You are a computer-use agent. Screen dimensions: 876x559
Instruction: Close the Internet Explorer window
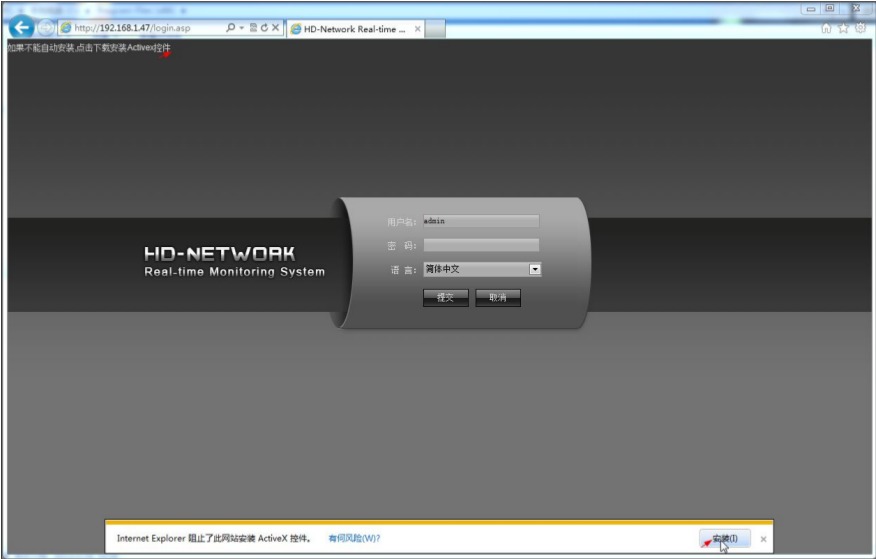tap(856, 8)
